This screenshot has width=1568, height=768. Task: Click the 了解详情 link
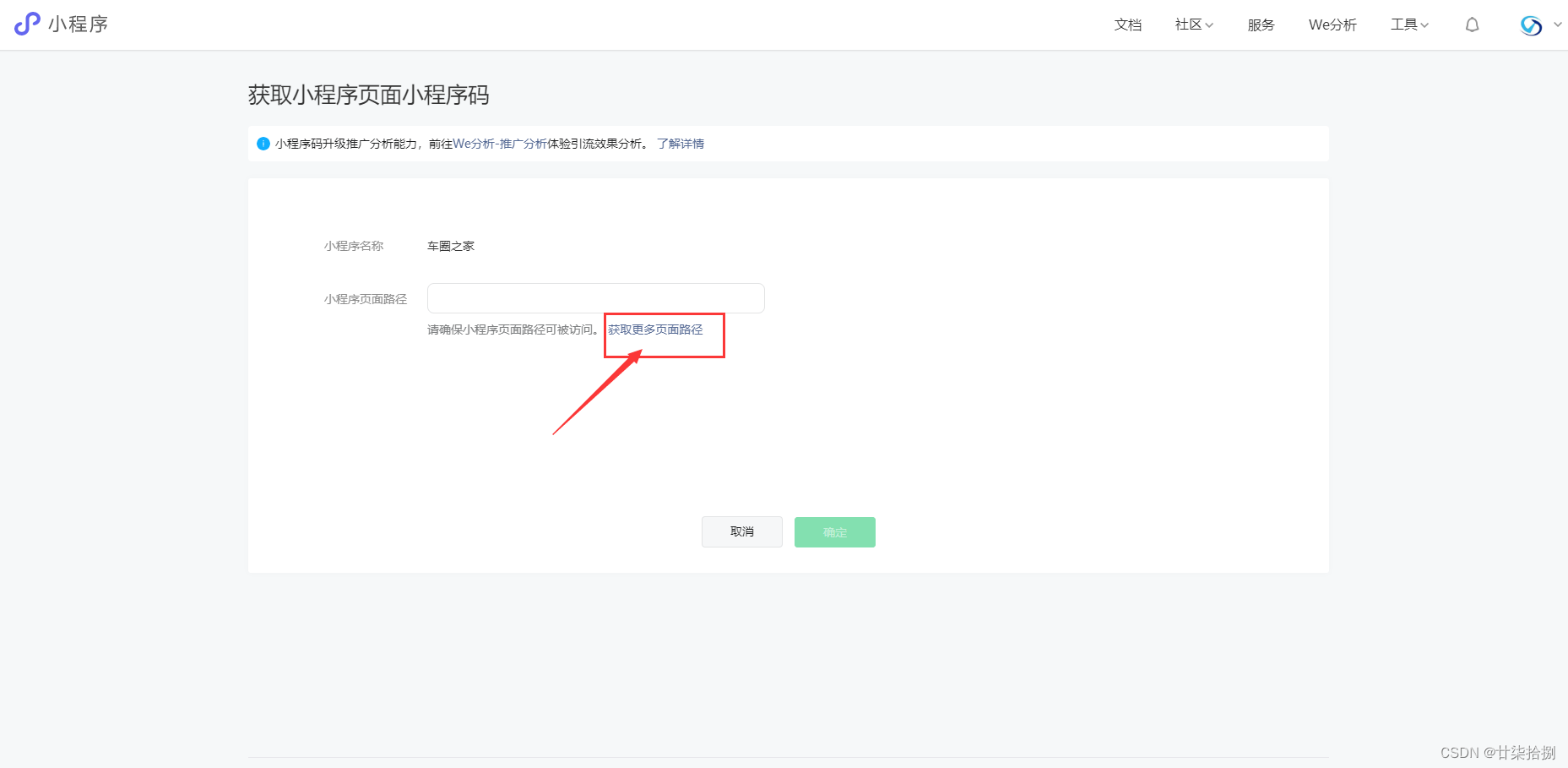coord(681,144)
